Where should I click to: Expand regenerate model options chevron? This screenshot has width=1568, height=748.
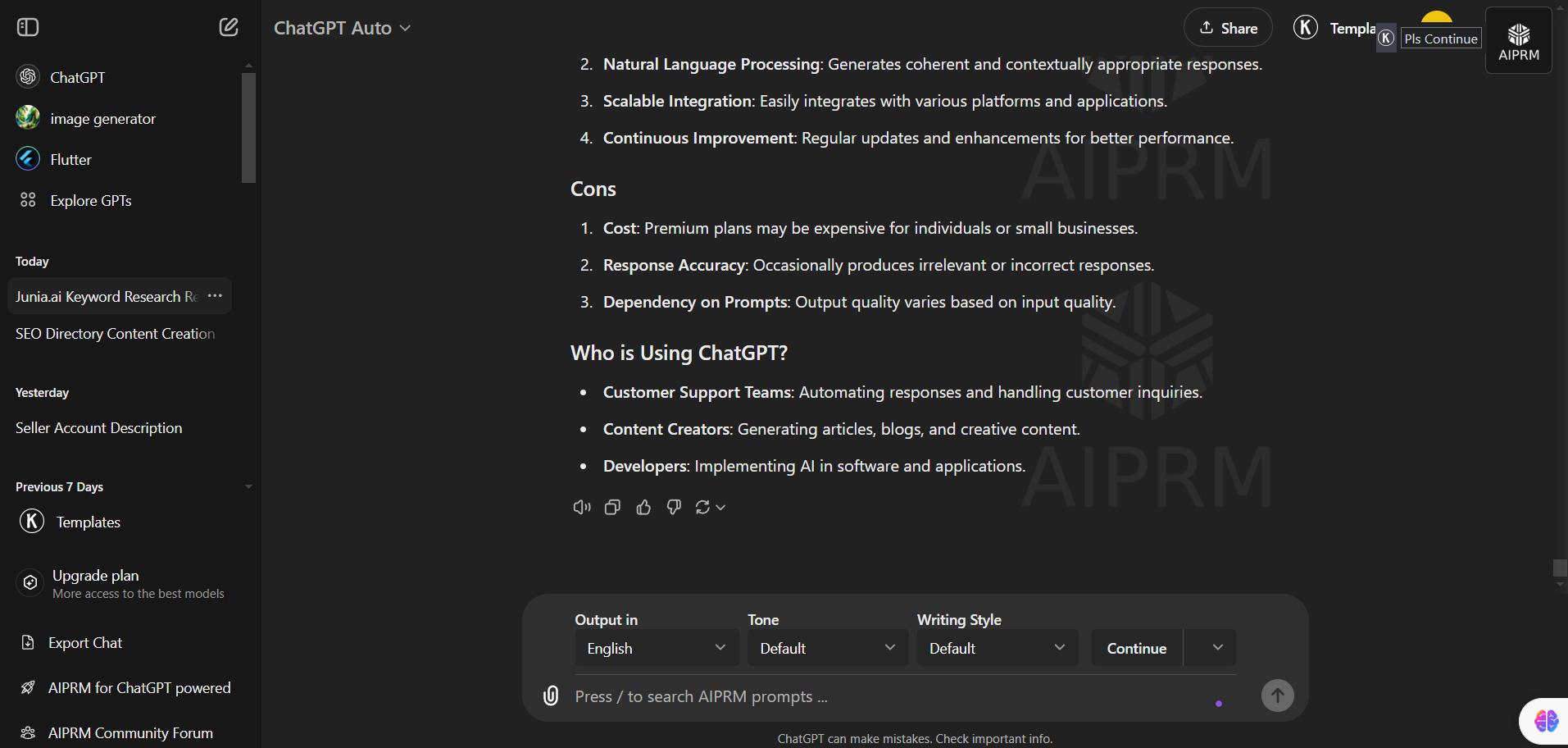(720, 508)
